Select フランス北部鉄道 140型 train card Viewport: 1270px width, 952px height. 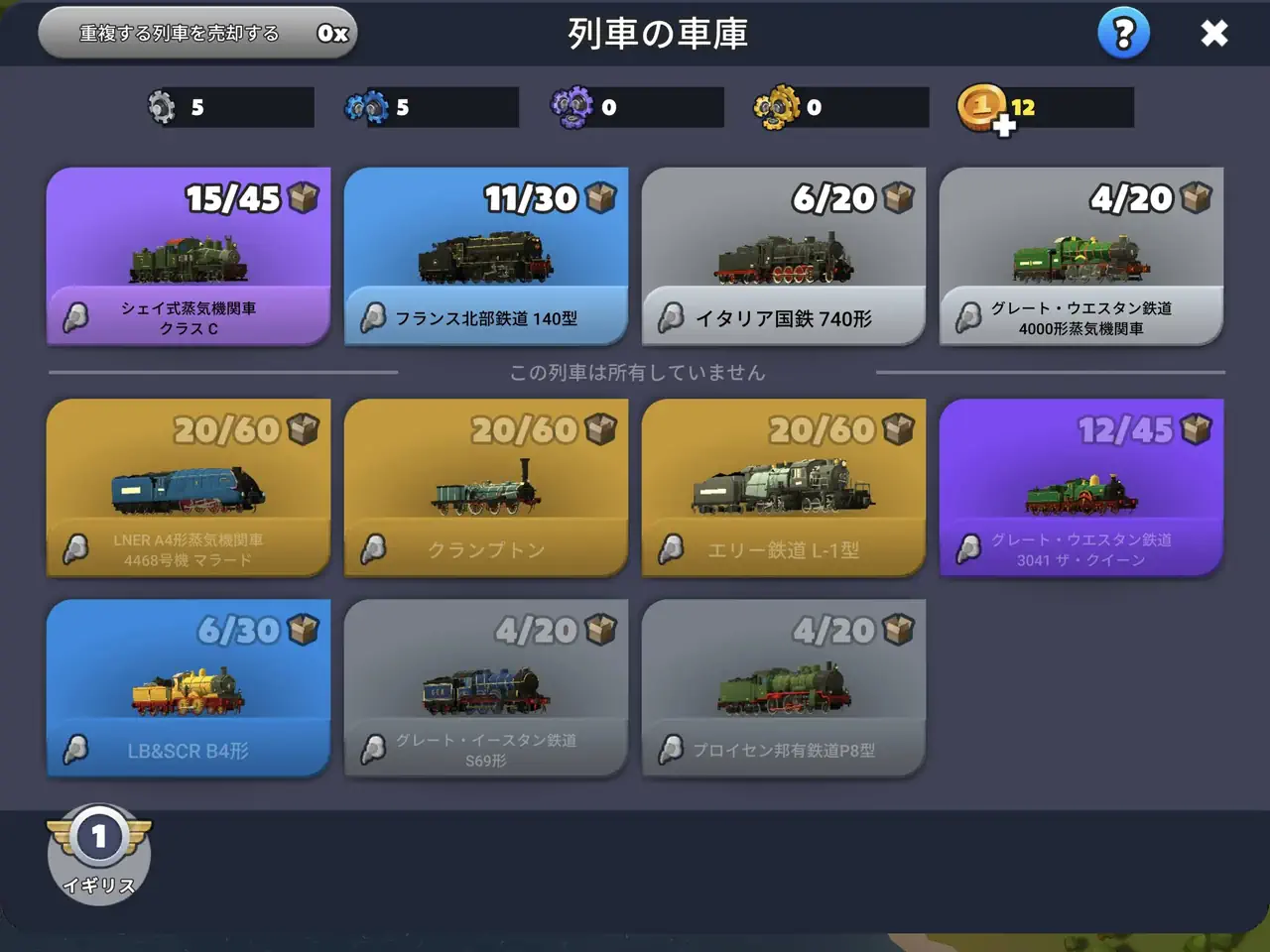486,257
